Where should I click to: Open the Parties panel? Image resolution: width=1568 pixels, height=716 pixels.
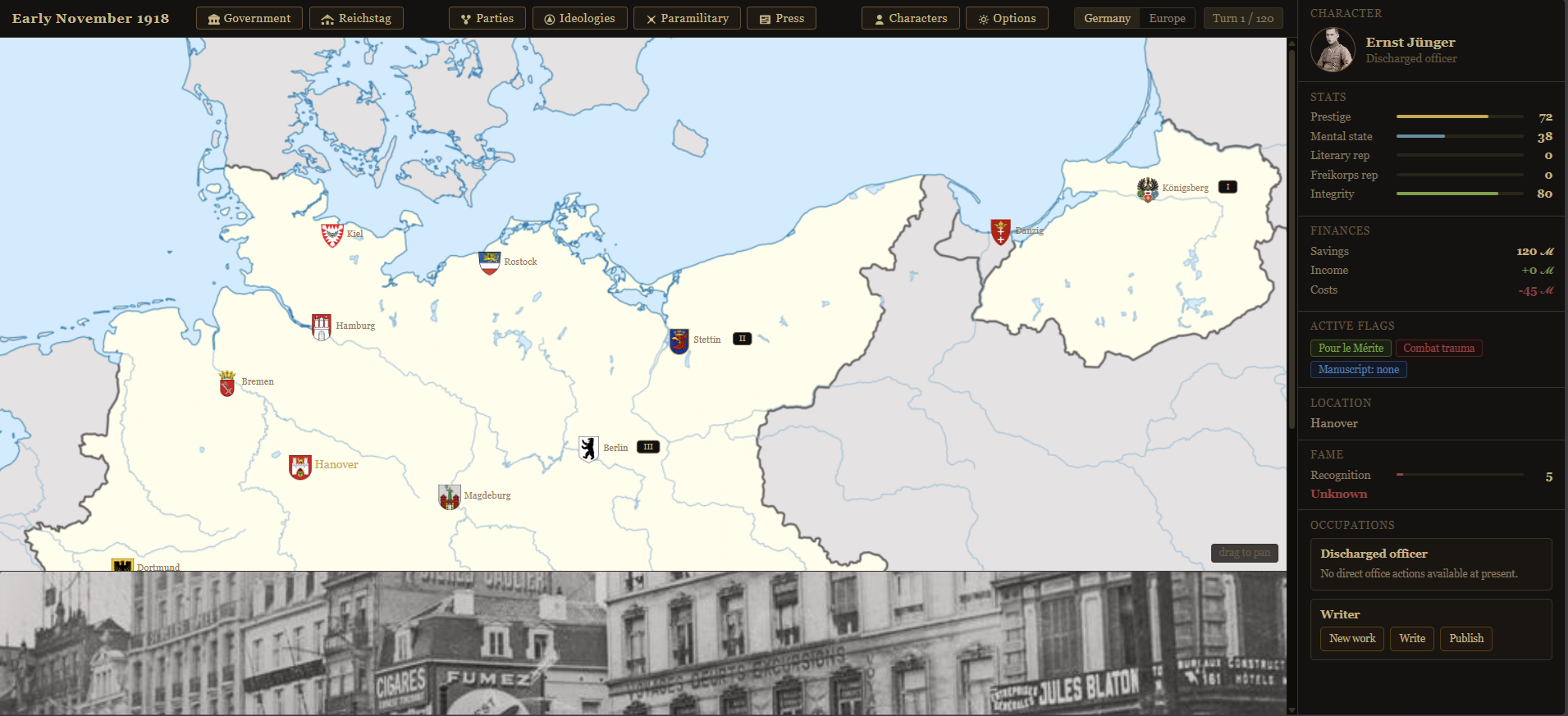click(487, 18)
